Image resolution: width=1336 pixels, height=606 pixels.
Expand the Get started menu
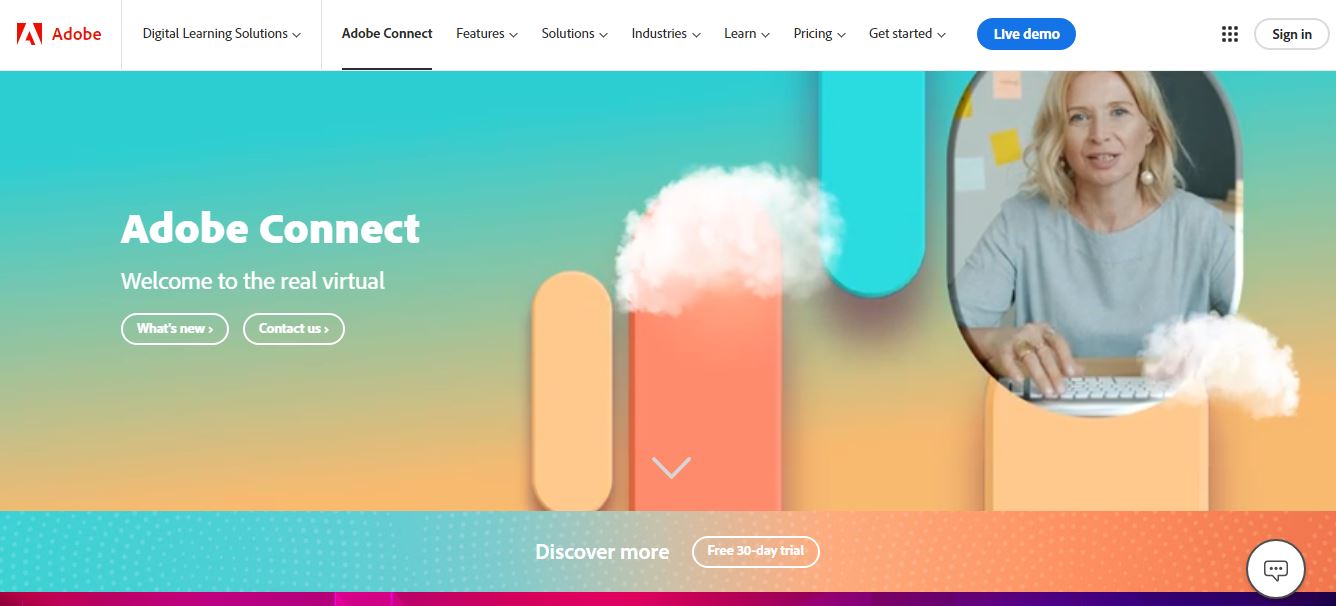[907, 34]
